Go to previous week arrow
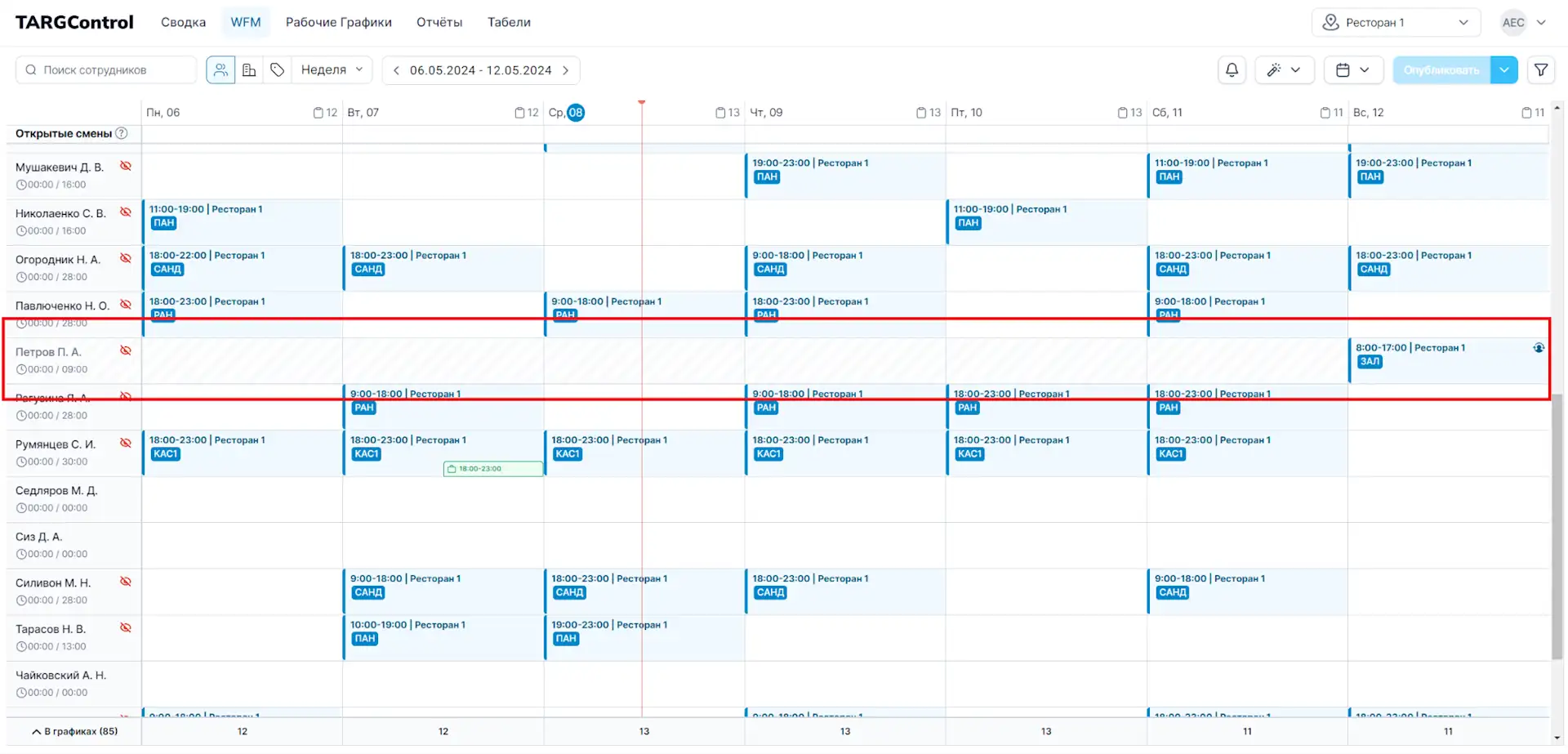 click(396, 70)
